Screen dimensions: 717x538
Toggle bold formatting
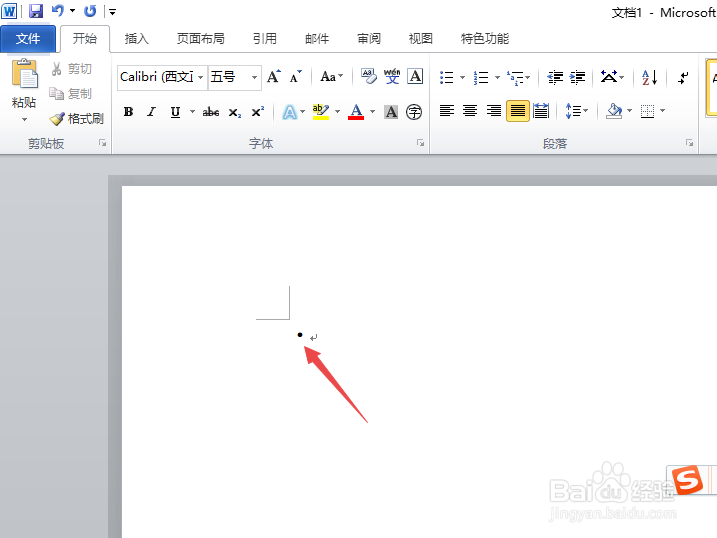(128, 112)
